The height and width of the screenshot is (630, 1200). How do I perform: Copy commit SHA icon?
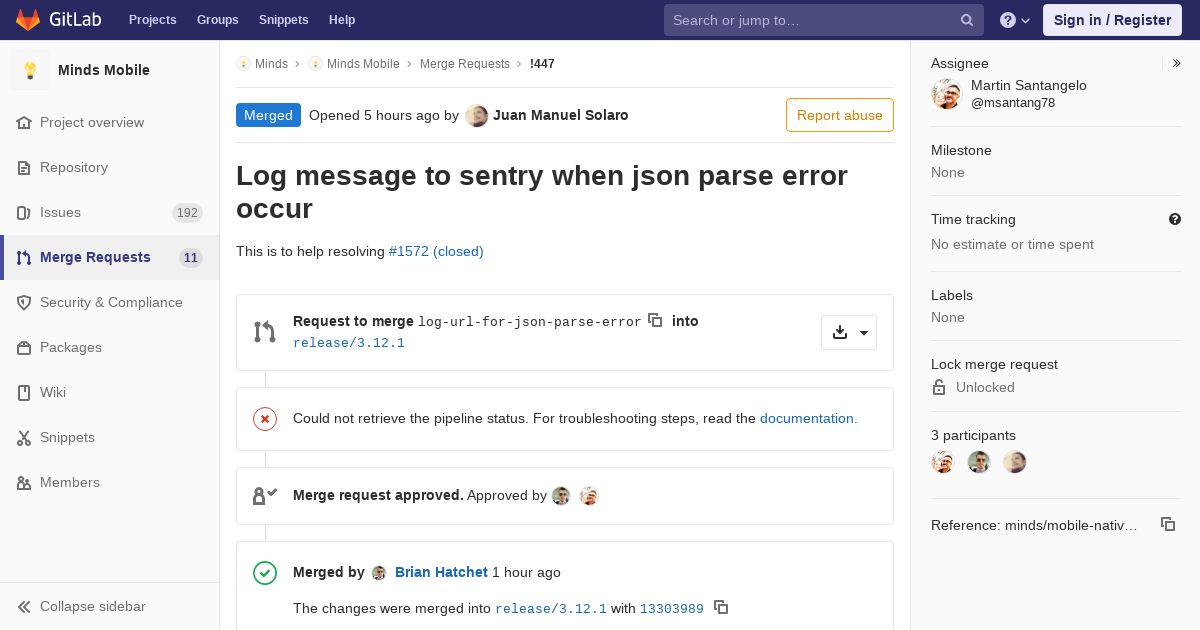721,607
